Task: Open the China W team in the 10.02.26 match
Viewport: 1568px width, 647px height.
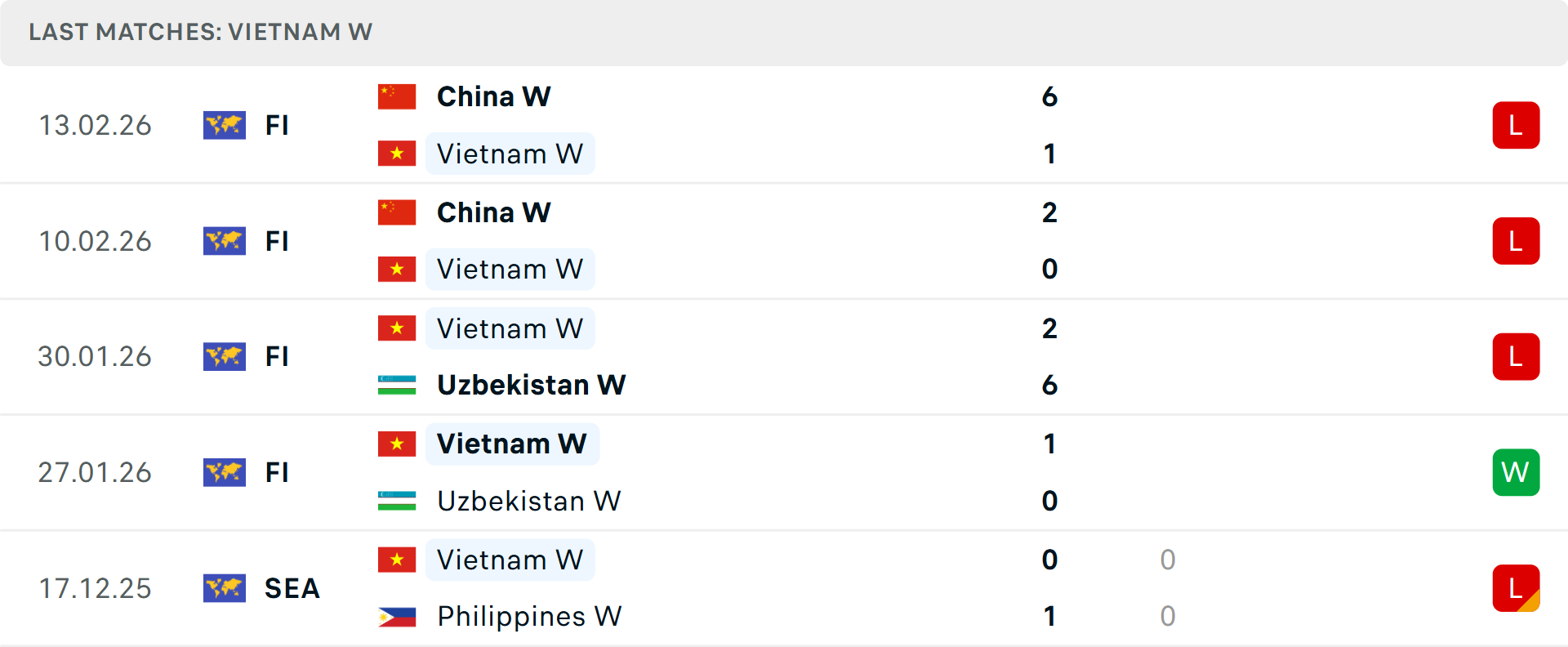Action: pos(494,212)
